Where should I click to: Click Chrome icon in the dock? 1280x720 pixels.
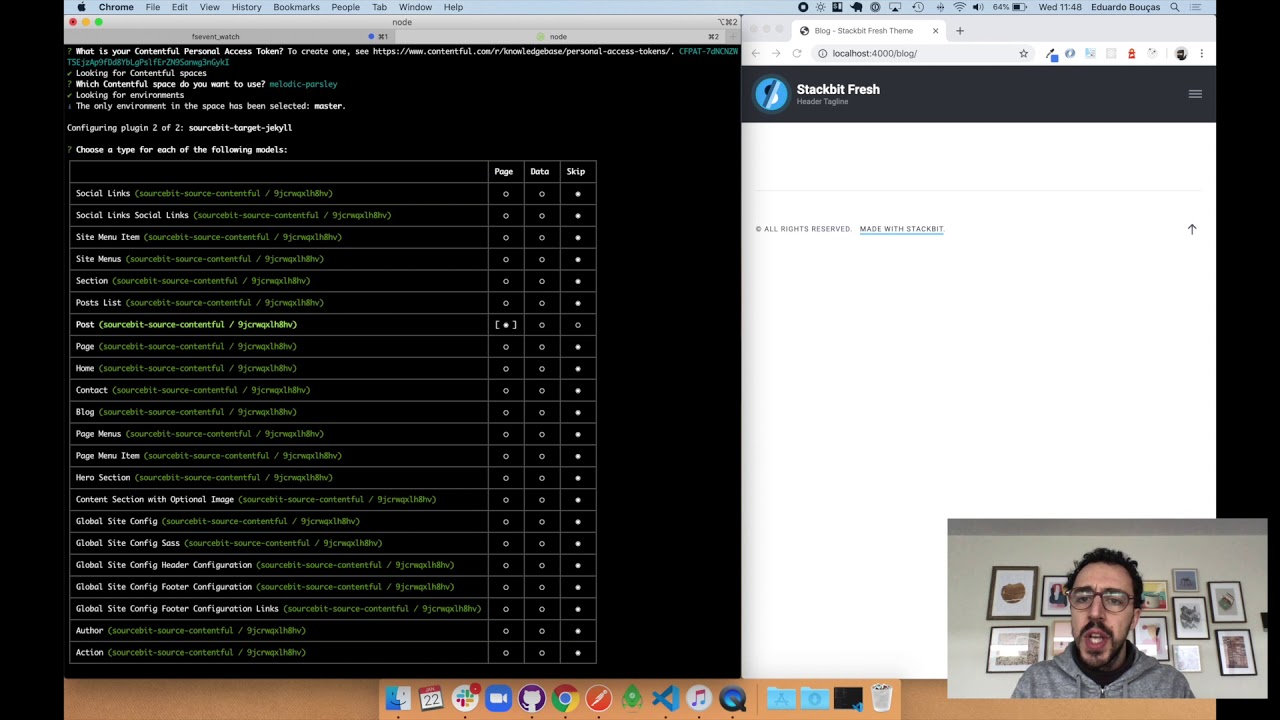[565, 698]
